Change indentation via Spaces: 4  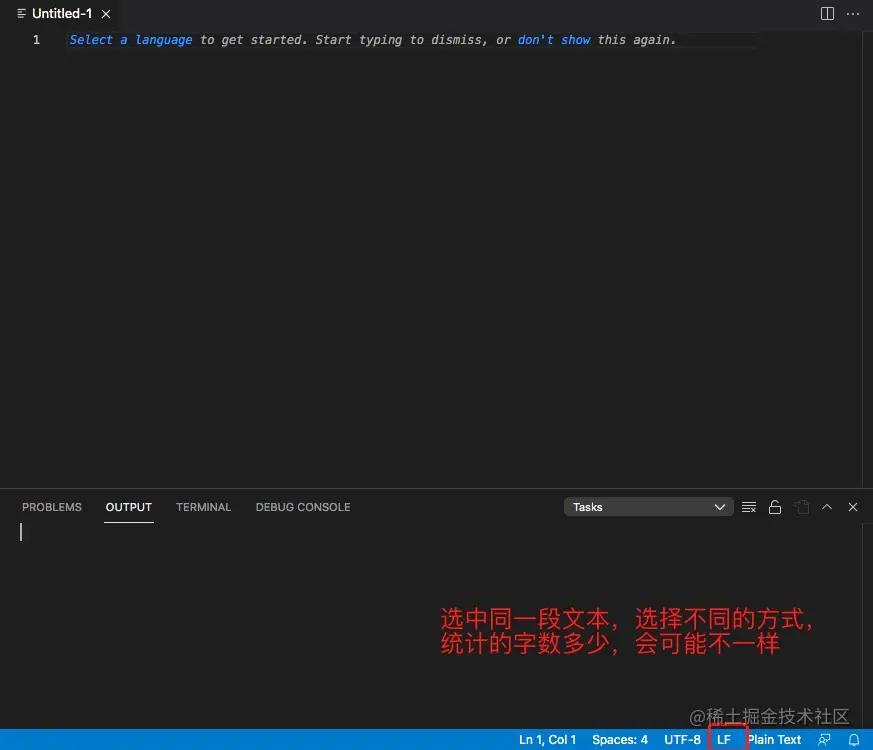[620, 739]
